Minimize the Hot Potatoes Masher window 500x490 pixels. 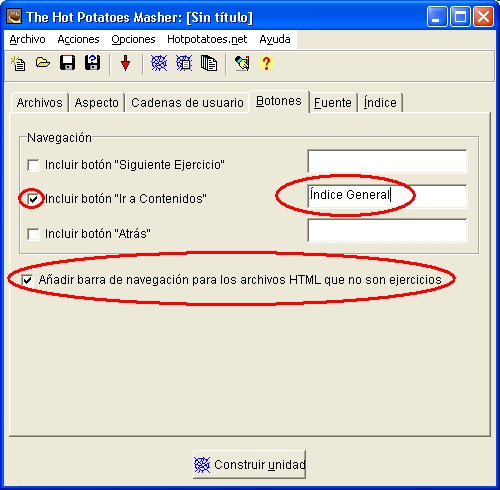click(437, 17)
